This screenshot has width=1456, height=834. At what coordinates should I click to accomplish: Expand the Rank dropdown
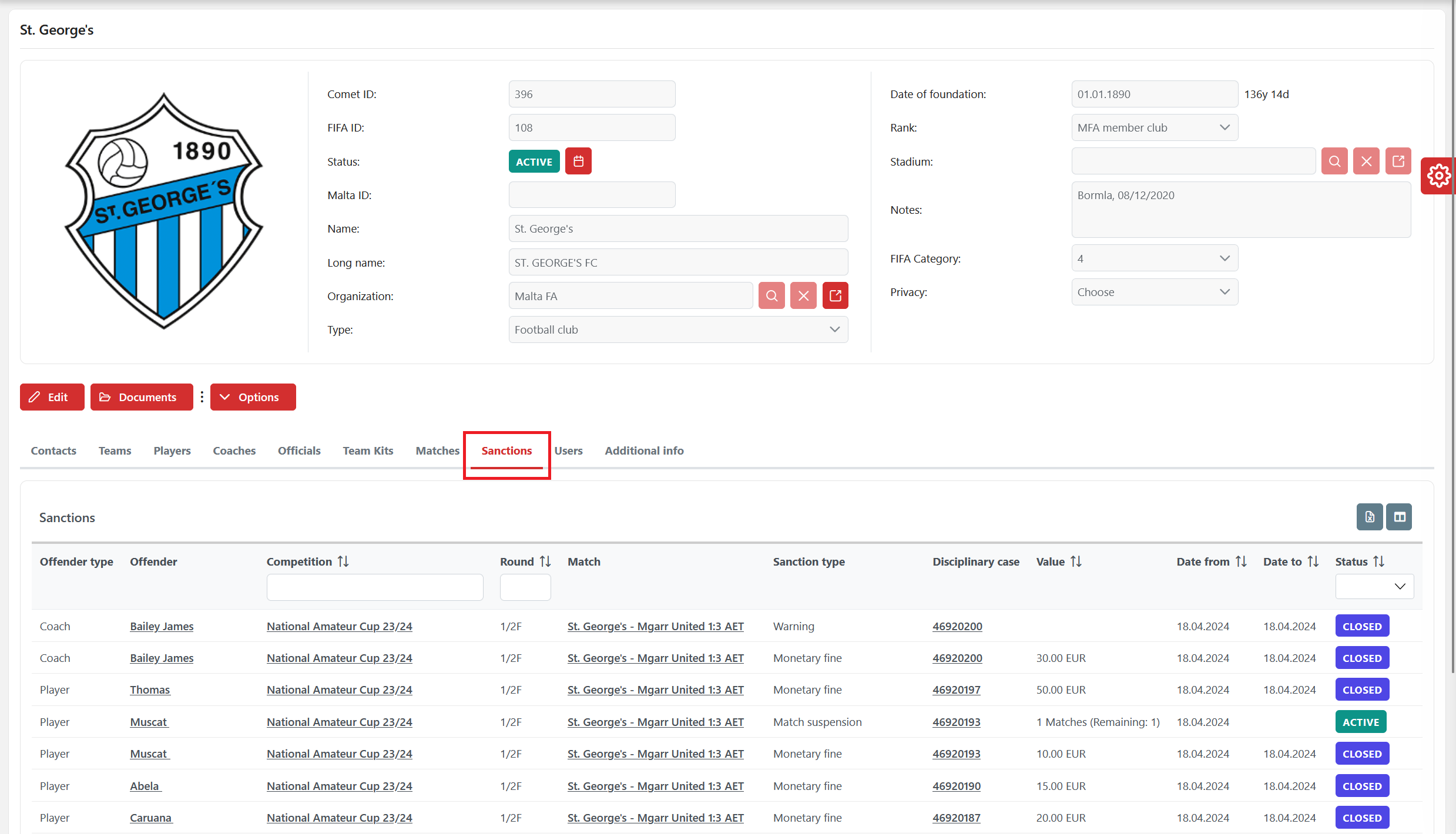[1154, 127]
